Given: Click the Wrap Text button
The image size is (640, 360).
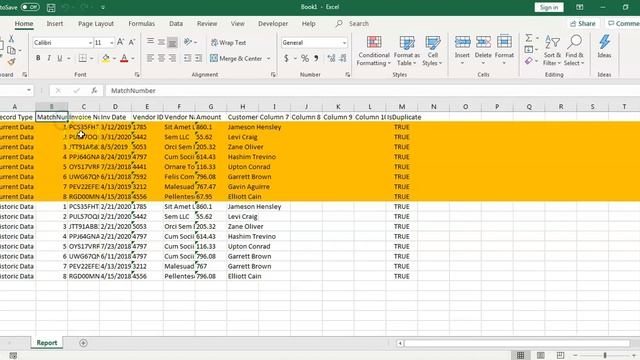Looking at the screenshot, I should pyautogui.click(x=229, y=42).
